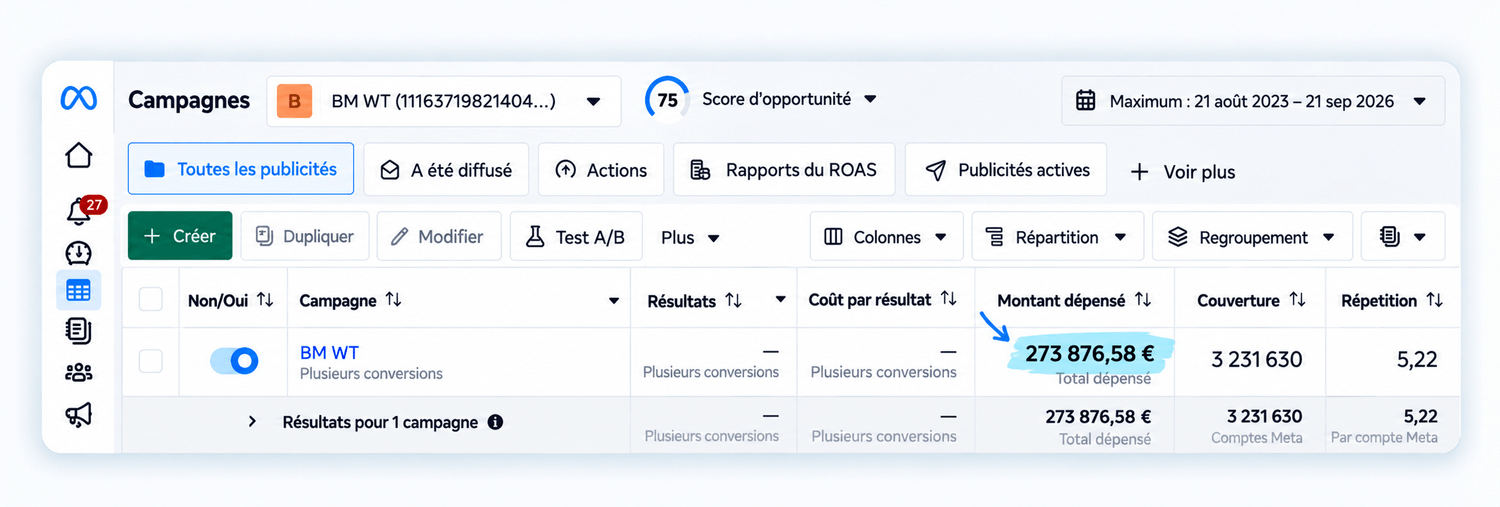Sort by Coût par résultat arrows

pos(948,299)
